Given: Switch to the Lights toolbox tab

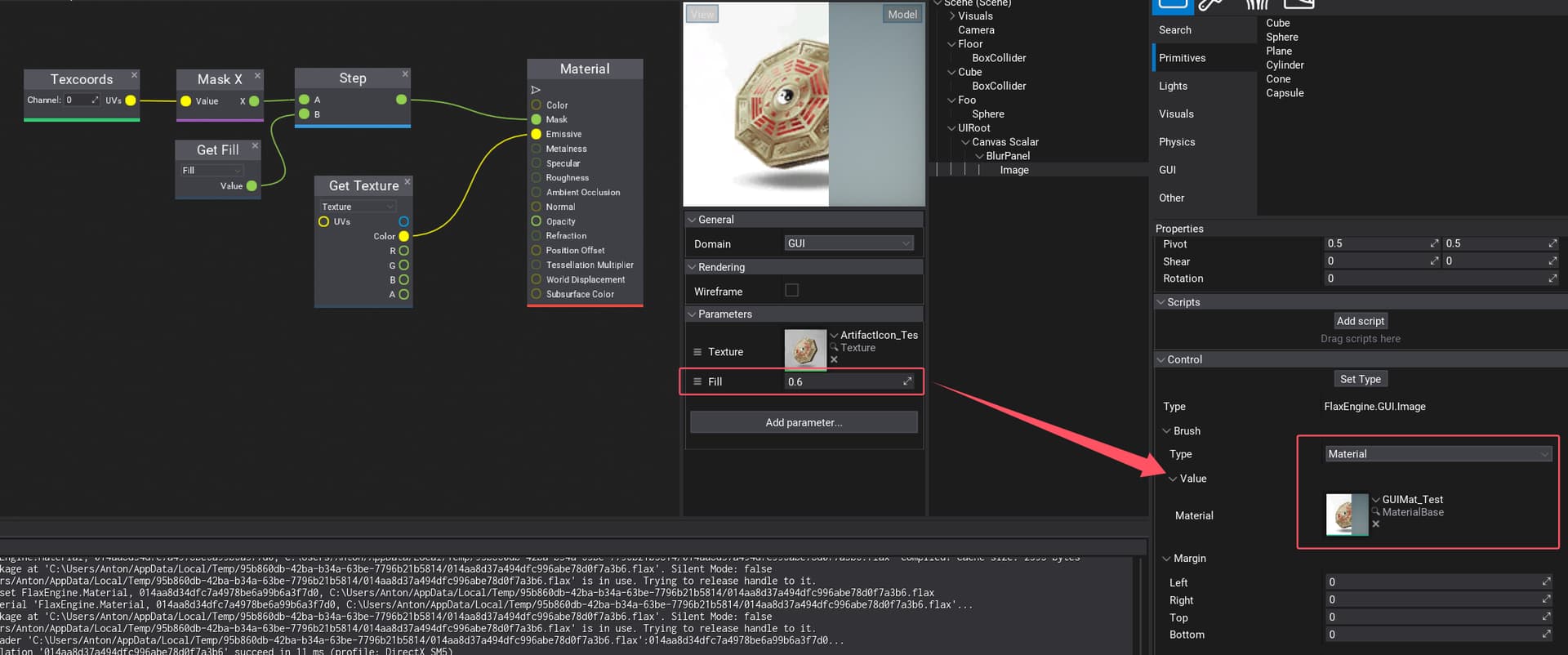Looking at the screenshot, I should 1173,86.
